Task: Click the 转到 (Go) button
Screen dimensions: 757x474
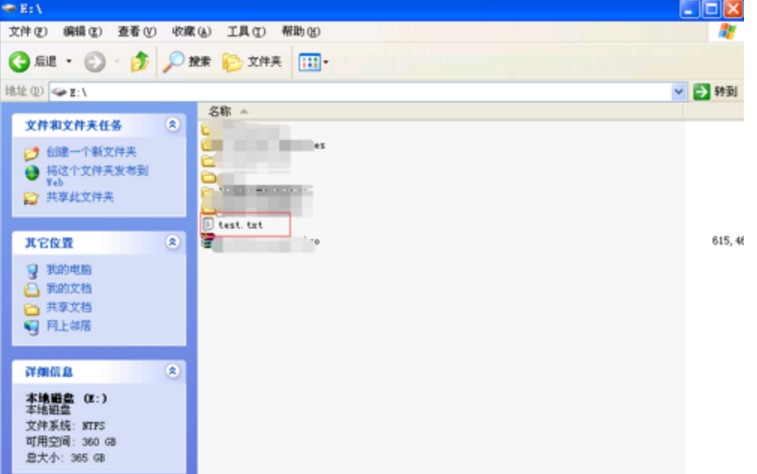Action: coord(715,92)
